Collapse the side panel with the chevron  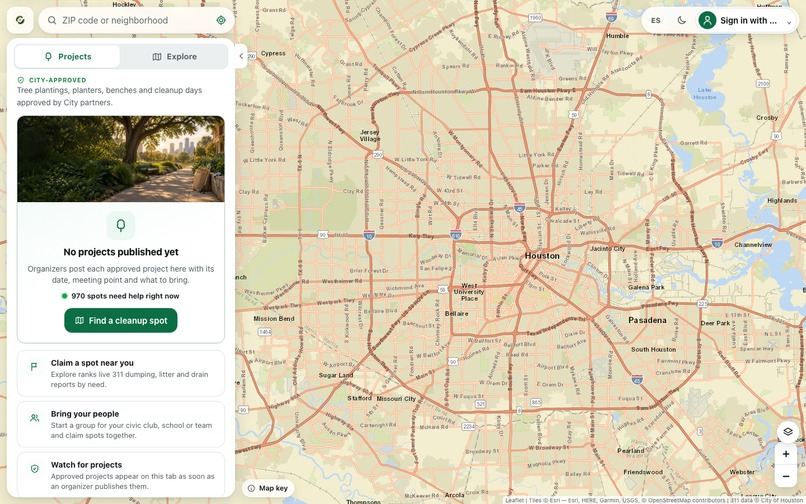click(x=241, y=56)
